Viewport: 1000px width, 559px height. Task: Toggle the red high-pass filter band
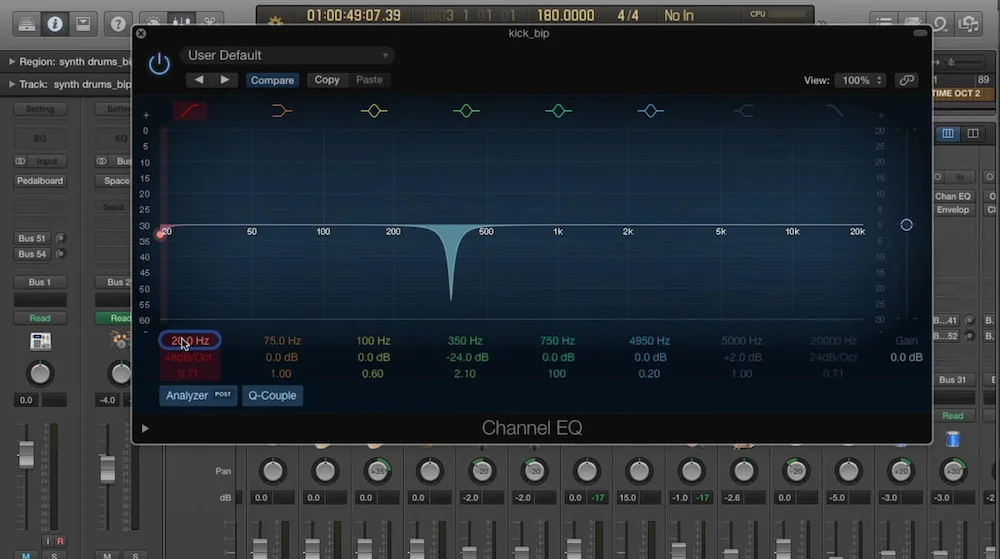point(190,111)
